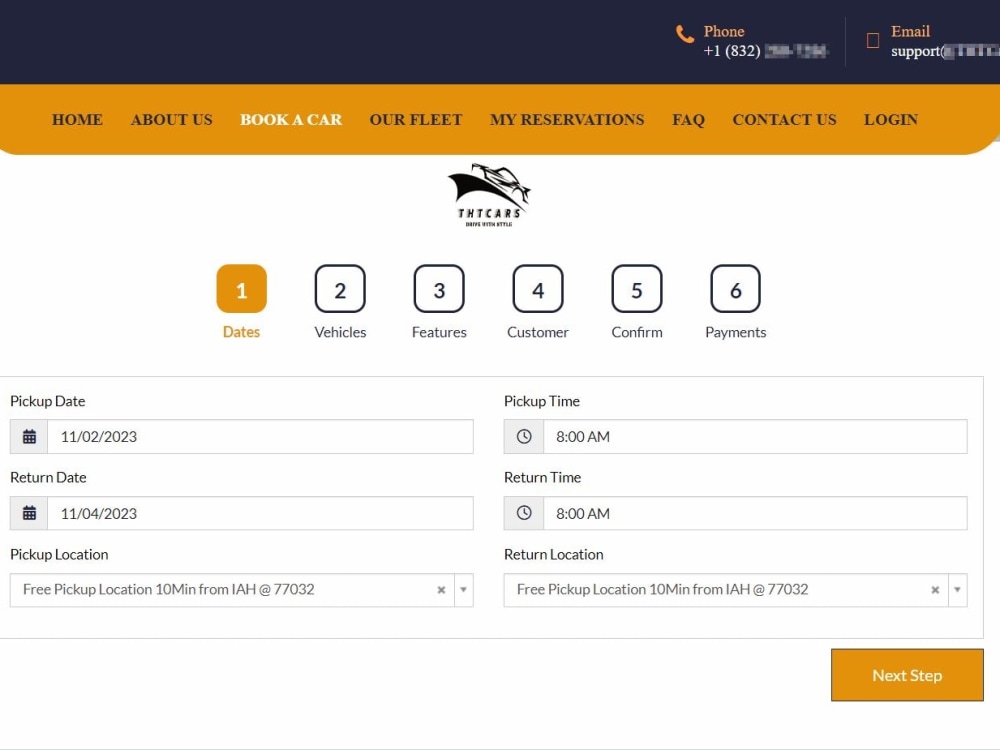Select step 3 Features
The image size is (1000, 750).
(x=439, y=289)
